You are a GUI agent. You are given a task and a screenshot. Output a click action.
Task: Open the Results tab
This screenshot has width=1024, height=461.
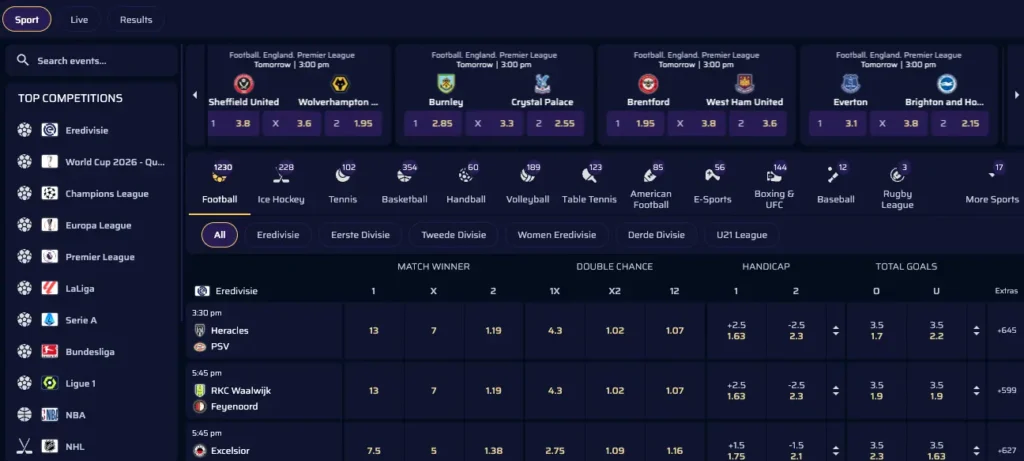click(x=136, y=20)
